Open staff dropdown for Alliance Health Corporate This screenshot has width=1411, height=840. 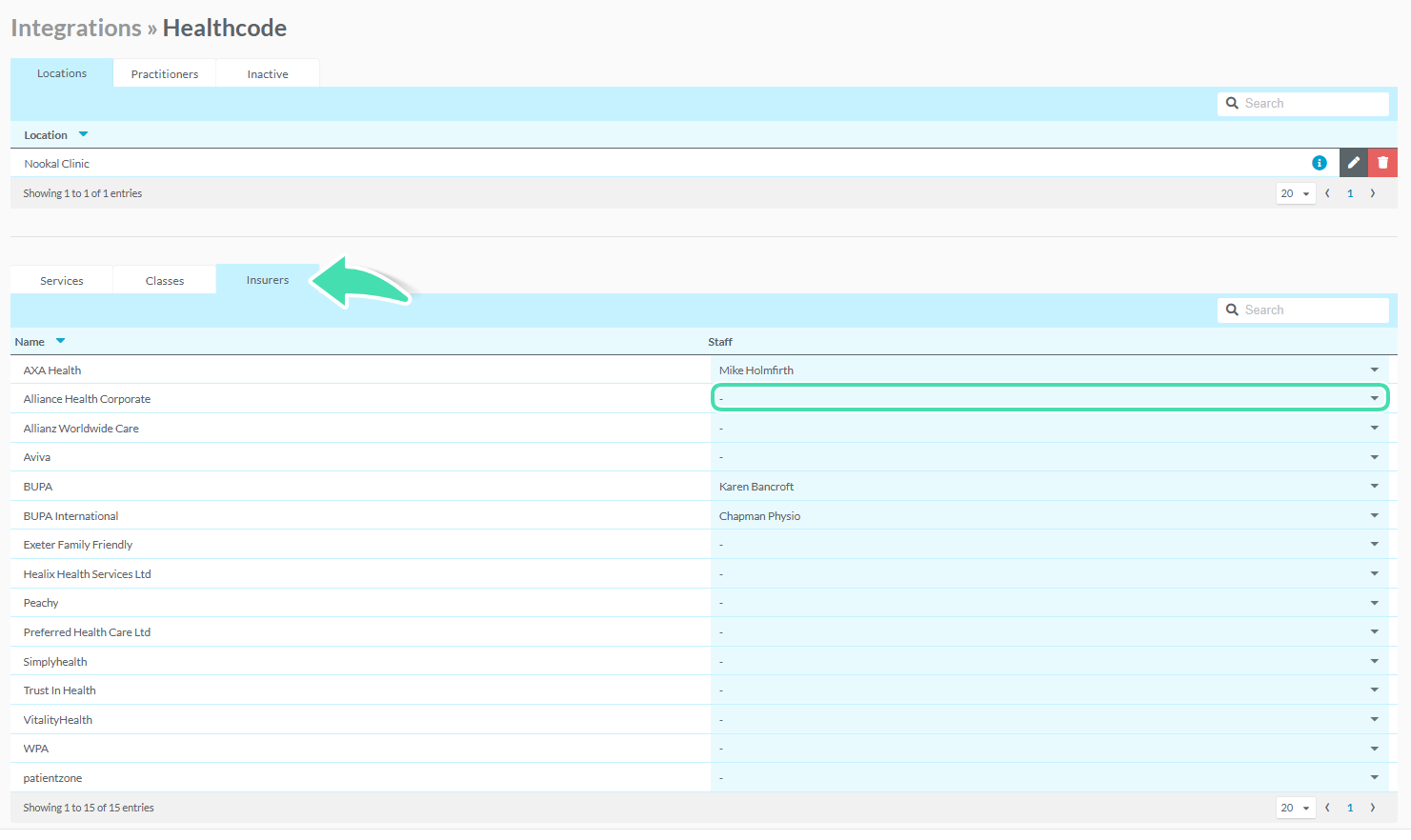[x=1049, y=398]
